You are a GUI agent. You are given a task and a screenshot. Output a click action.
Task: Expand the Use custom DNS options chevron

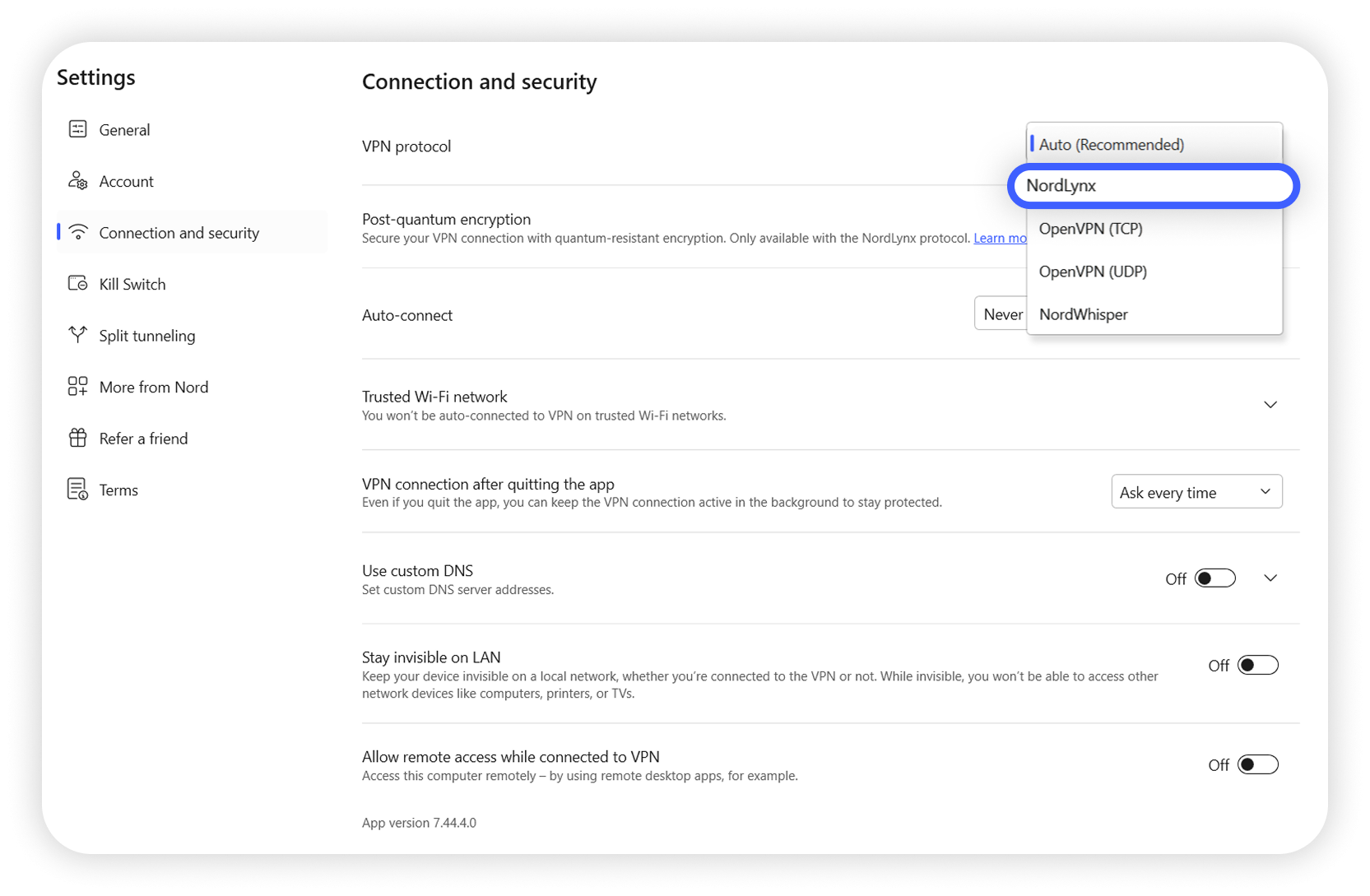[1270, 578]
